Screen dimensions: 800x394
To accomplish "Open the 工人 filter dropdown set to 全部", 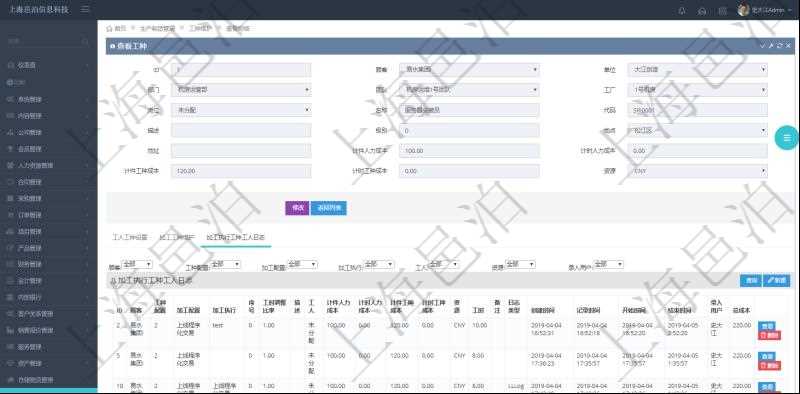I will 443,264.
